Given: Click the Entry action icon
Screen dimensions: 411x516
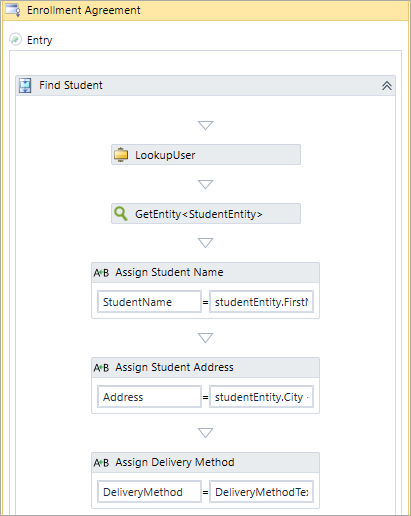Looking at the screenshot, I should (15, 40).
